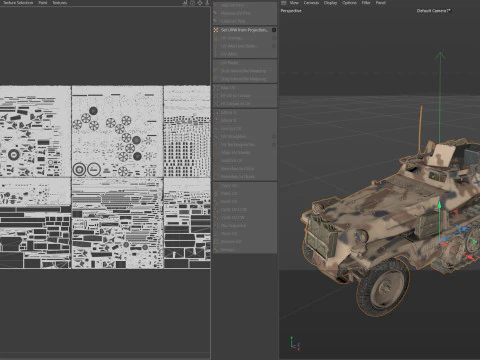Screen dimensions: 480x360
Task: Click the Flip Sequence icon
Action: coord(216,226)
